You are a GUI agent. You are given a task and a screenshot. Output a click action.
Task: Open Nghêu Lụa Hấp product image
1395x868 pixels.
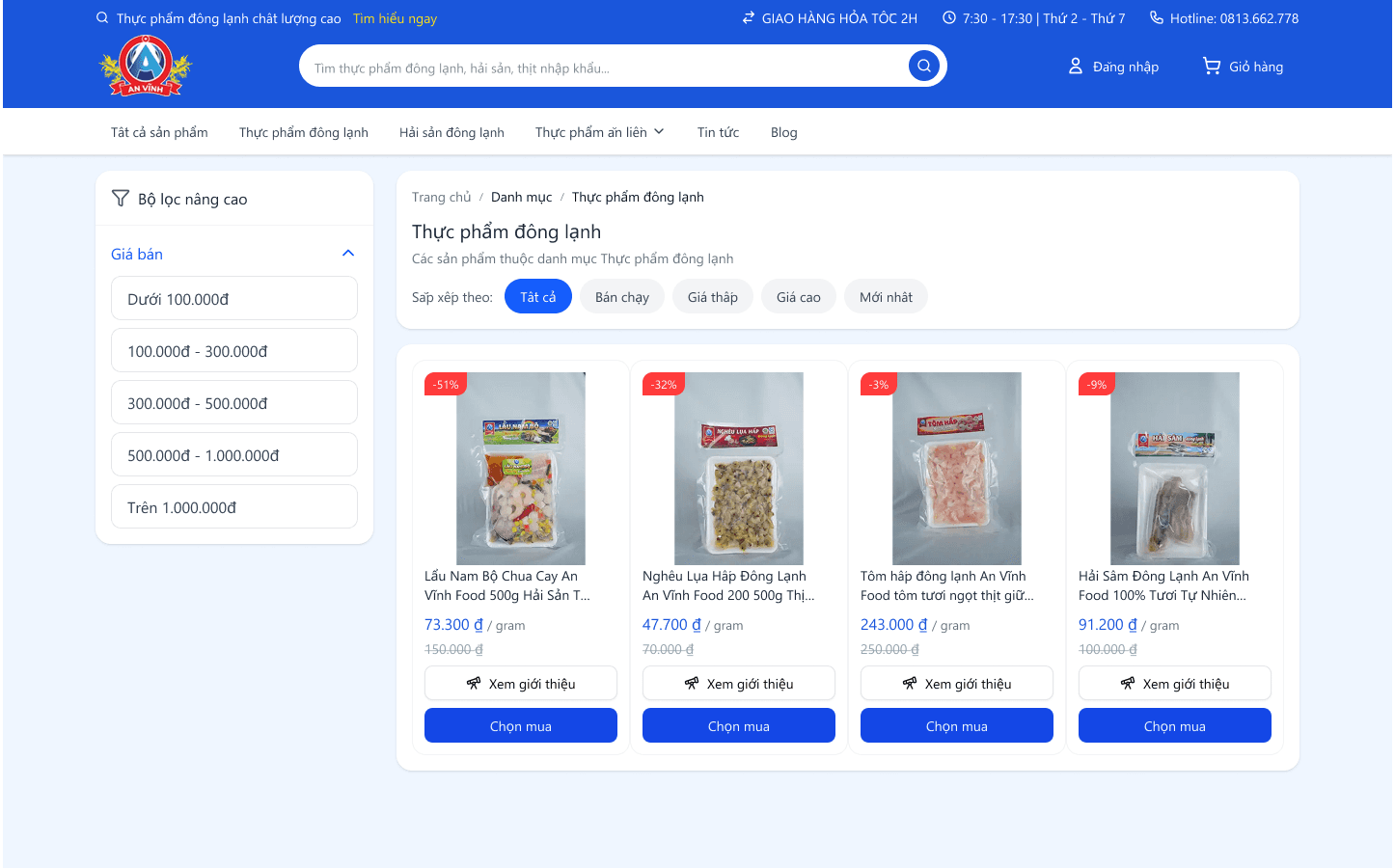click(x=739, y=469)
